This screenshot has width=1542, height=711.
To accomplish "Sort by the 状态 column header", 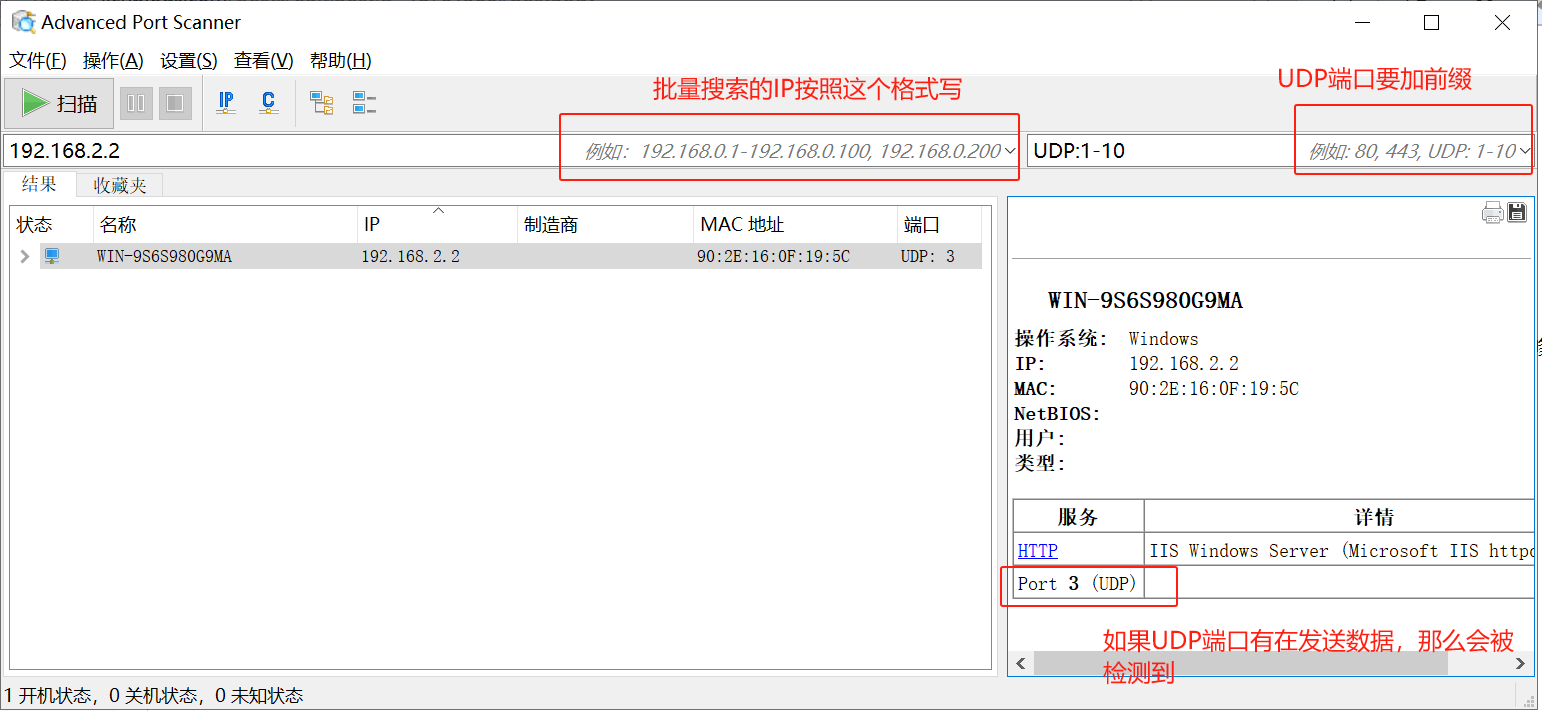I will point(52,225).
